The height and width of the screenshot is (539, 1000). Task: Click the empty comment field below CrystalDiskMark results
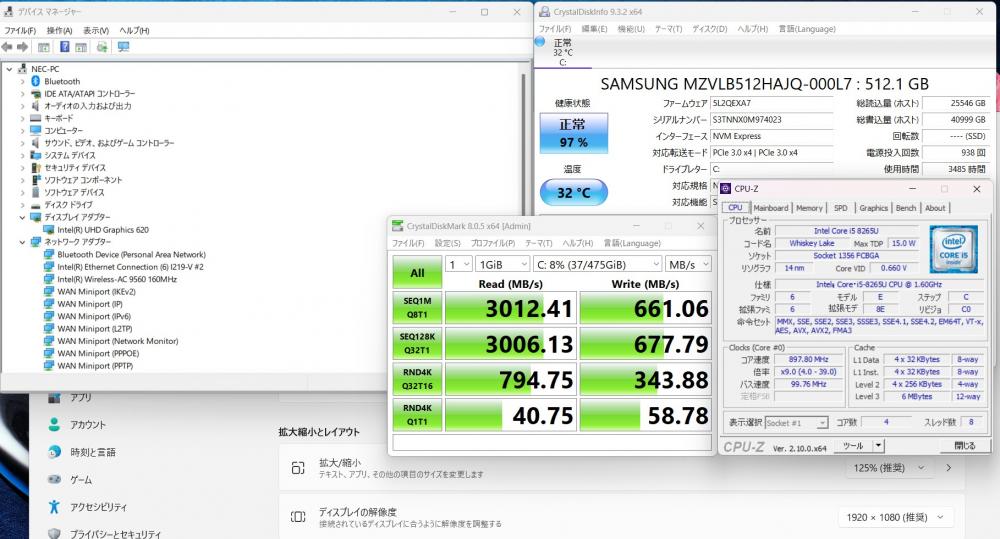[x=552, y=442]
